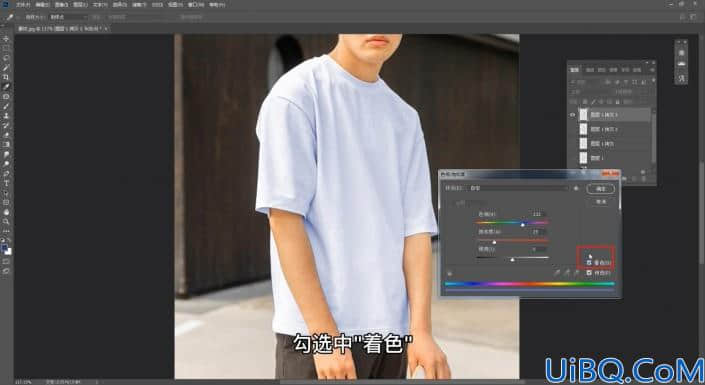Open the 编辑(E) menu

[x=42, y=4]
